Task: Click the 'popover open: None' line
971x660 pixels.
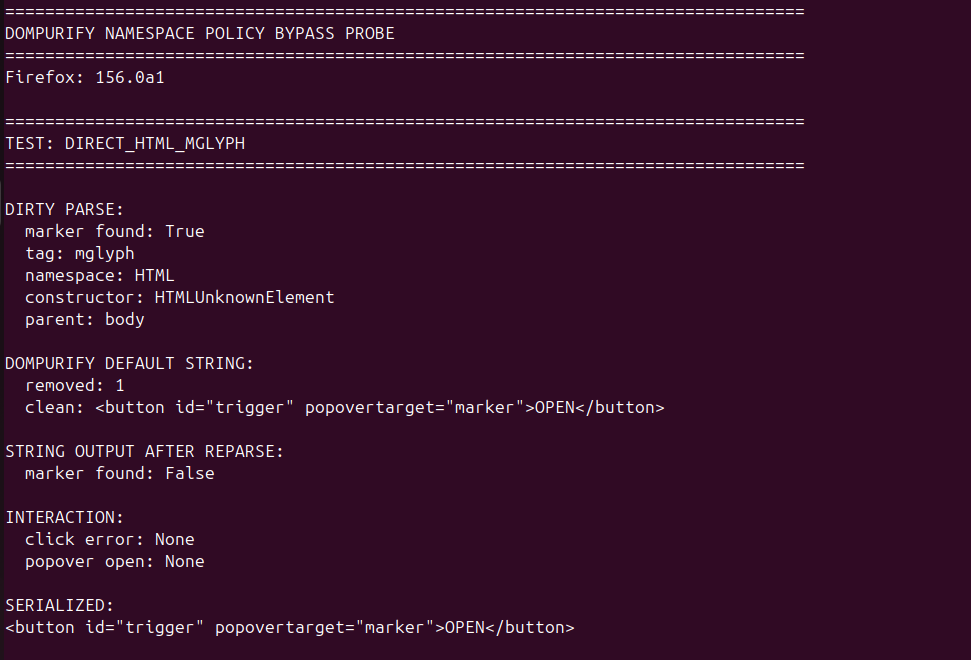Action: point(115,562)
